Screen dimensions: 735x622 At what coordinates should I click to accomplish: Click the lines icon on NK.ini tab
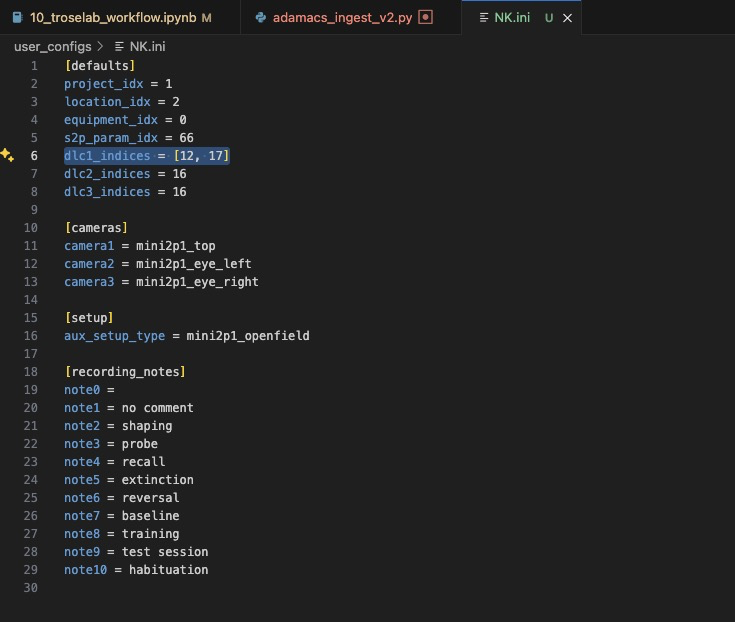tap(484, 18)
